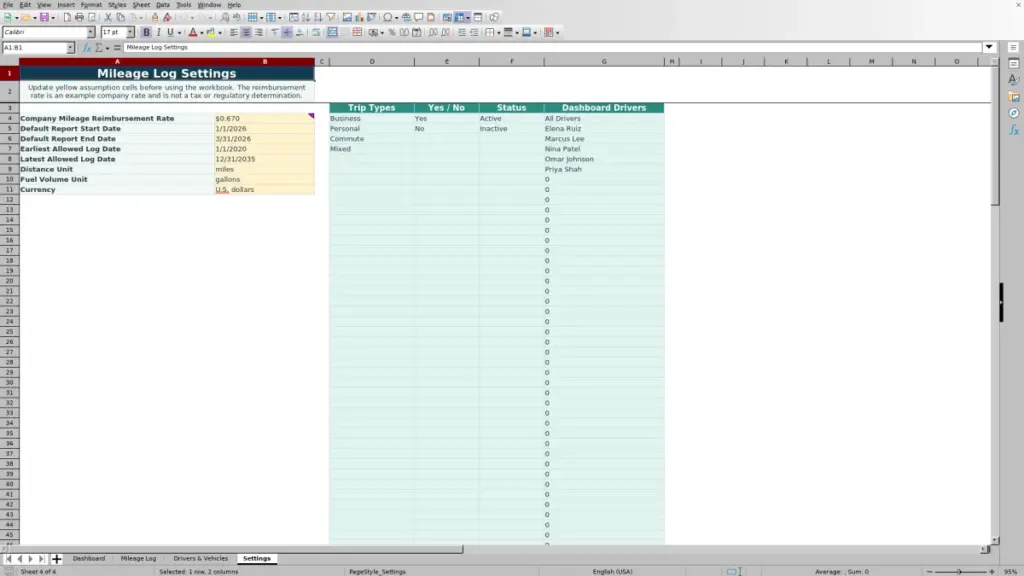Click the Insert Chart icon

[359, 18]
